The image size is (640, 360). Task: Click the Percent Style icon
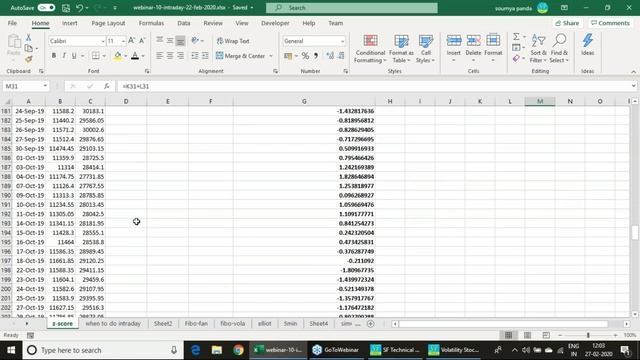(305, 56)
